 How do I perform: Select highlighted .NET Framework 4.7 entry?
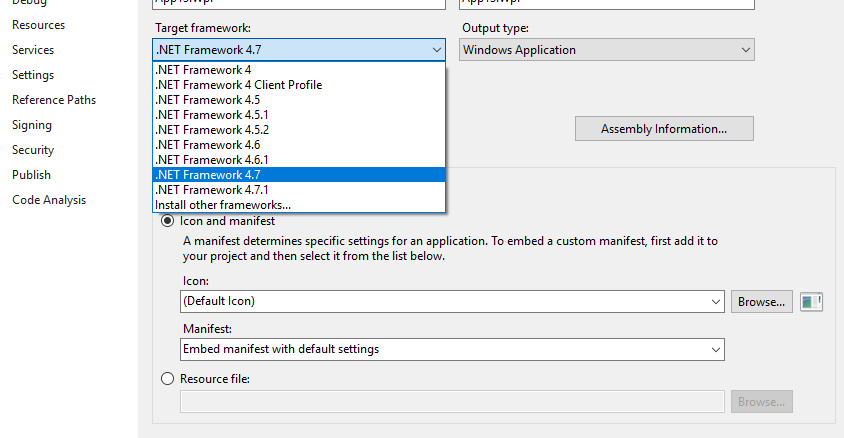(299, 175)
